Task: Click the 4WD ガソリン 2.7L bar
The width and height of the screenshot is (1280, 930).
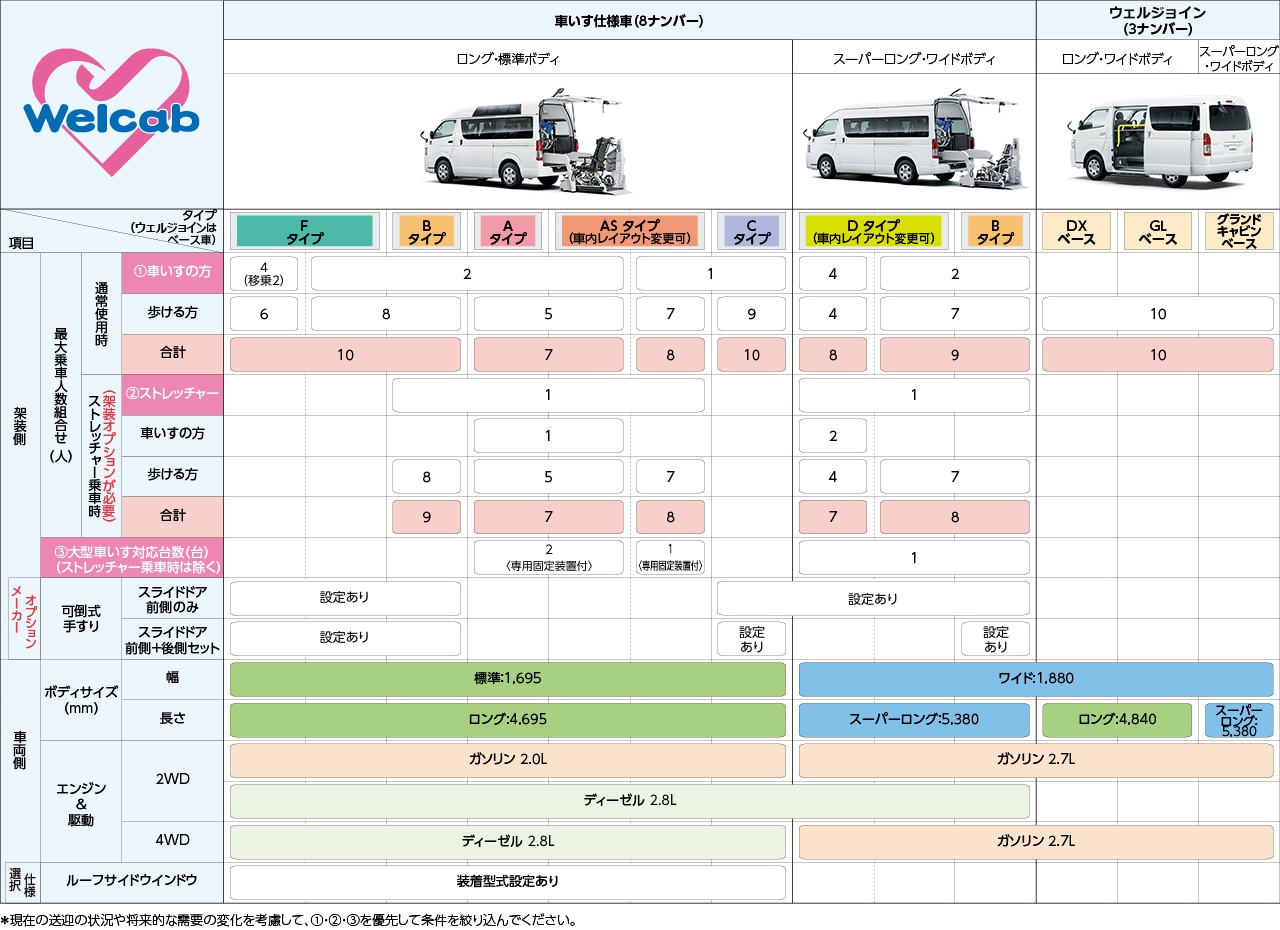Action: pyautogui.click(x=1036, y=842)
